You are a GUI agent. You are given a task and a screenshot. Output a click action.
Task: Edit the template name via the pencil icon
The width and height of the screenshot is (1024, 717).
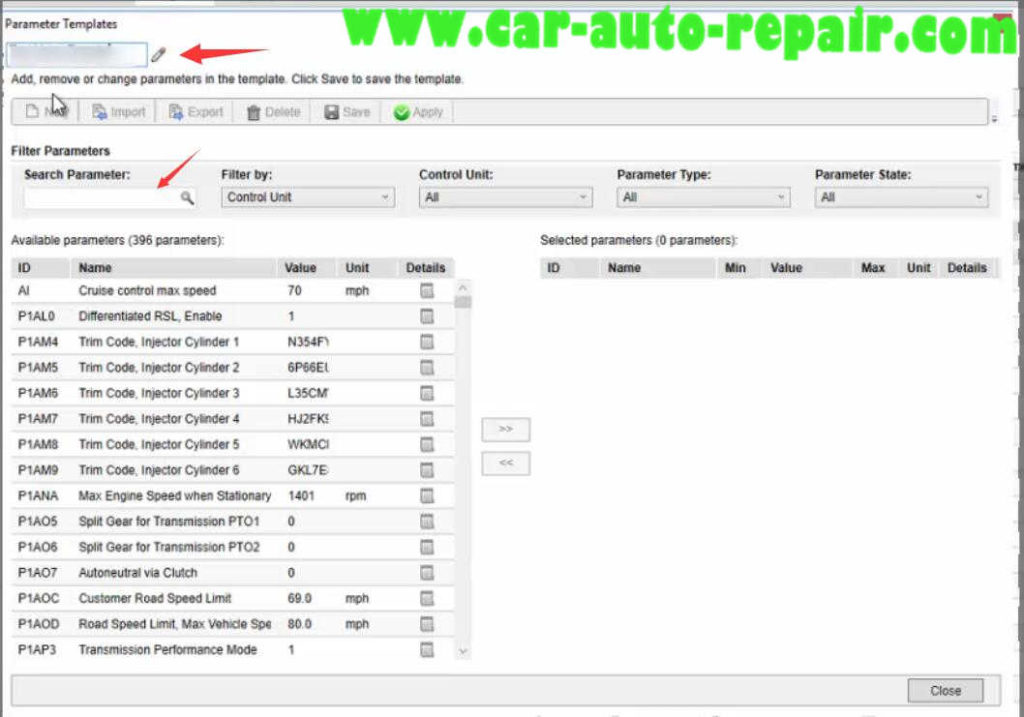pyautogui.click(x=158, y=55)
